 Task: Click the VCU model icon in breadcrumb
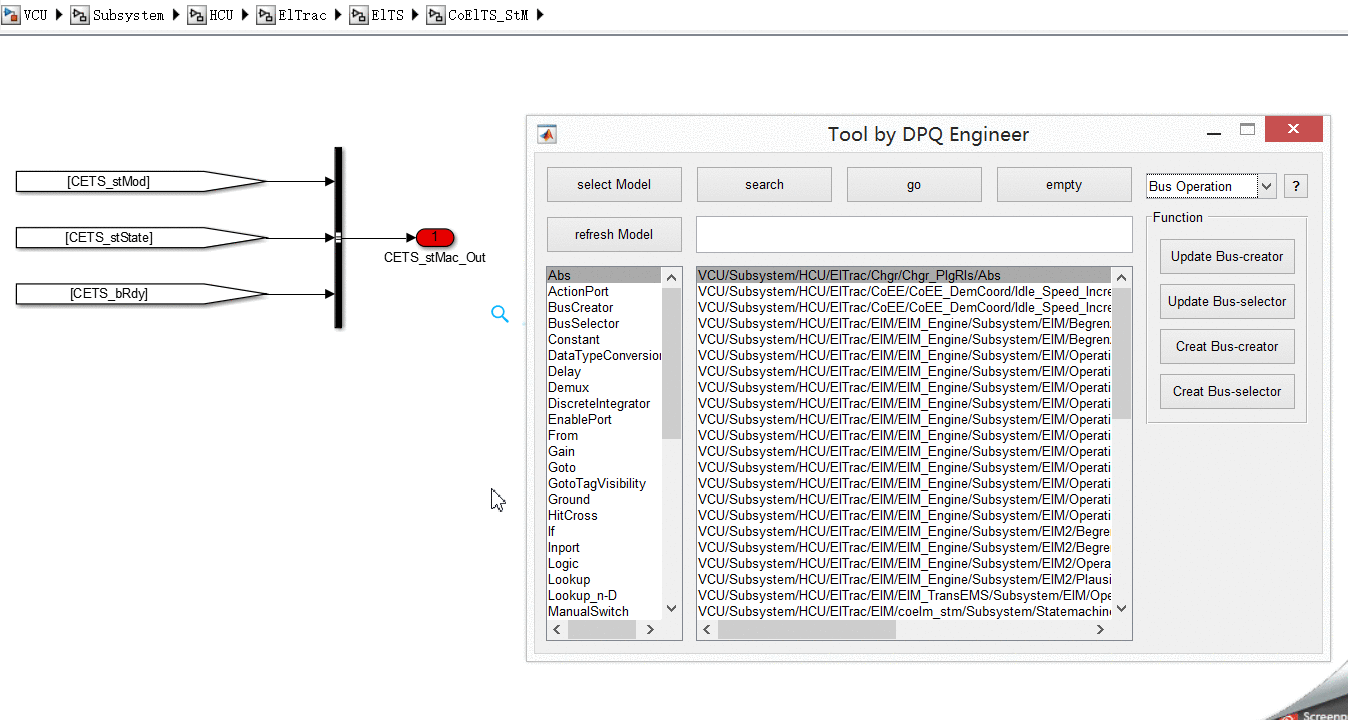point(11,16)
